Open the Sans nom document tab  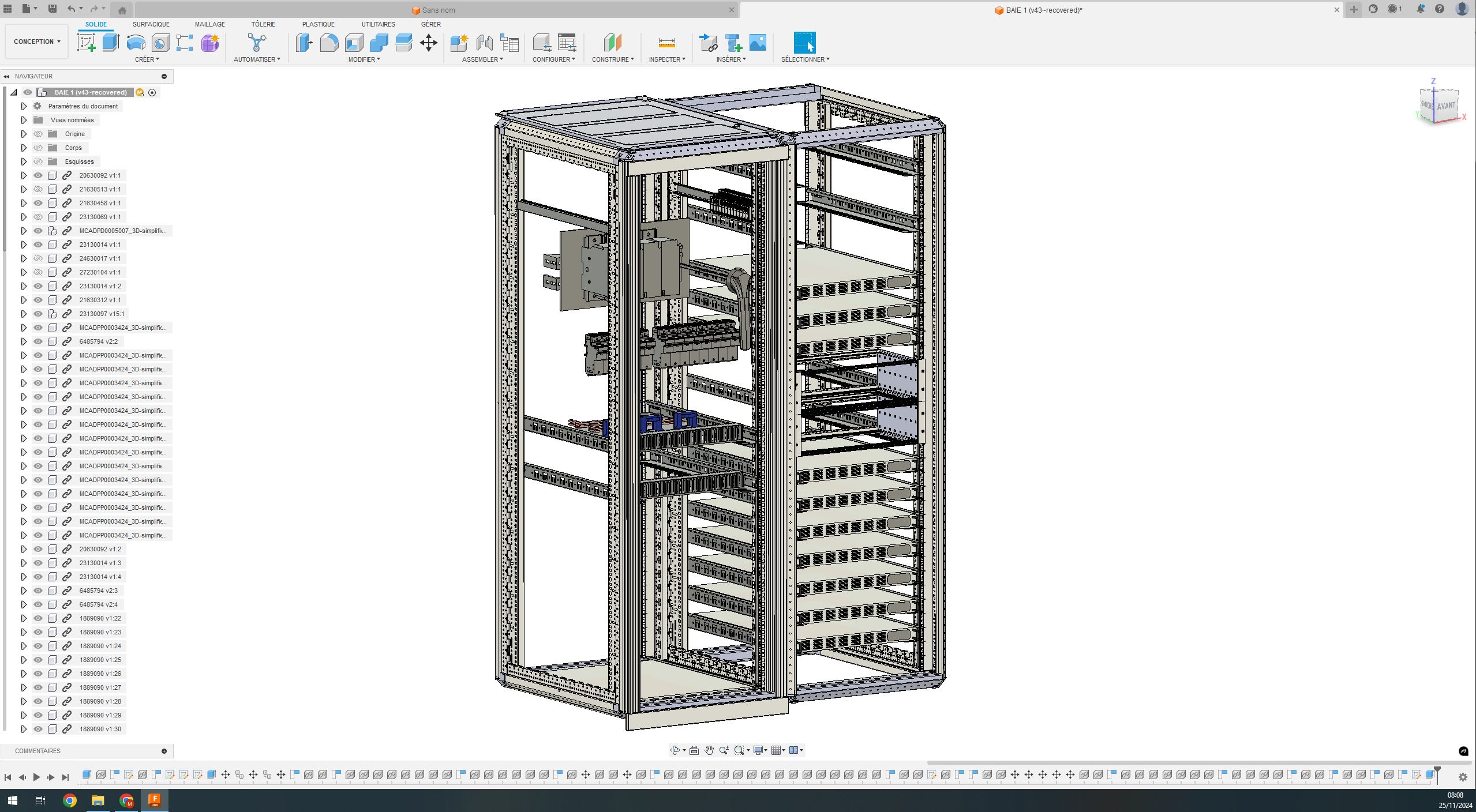[x=438, y=10]
